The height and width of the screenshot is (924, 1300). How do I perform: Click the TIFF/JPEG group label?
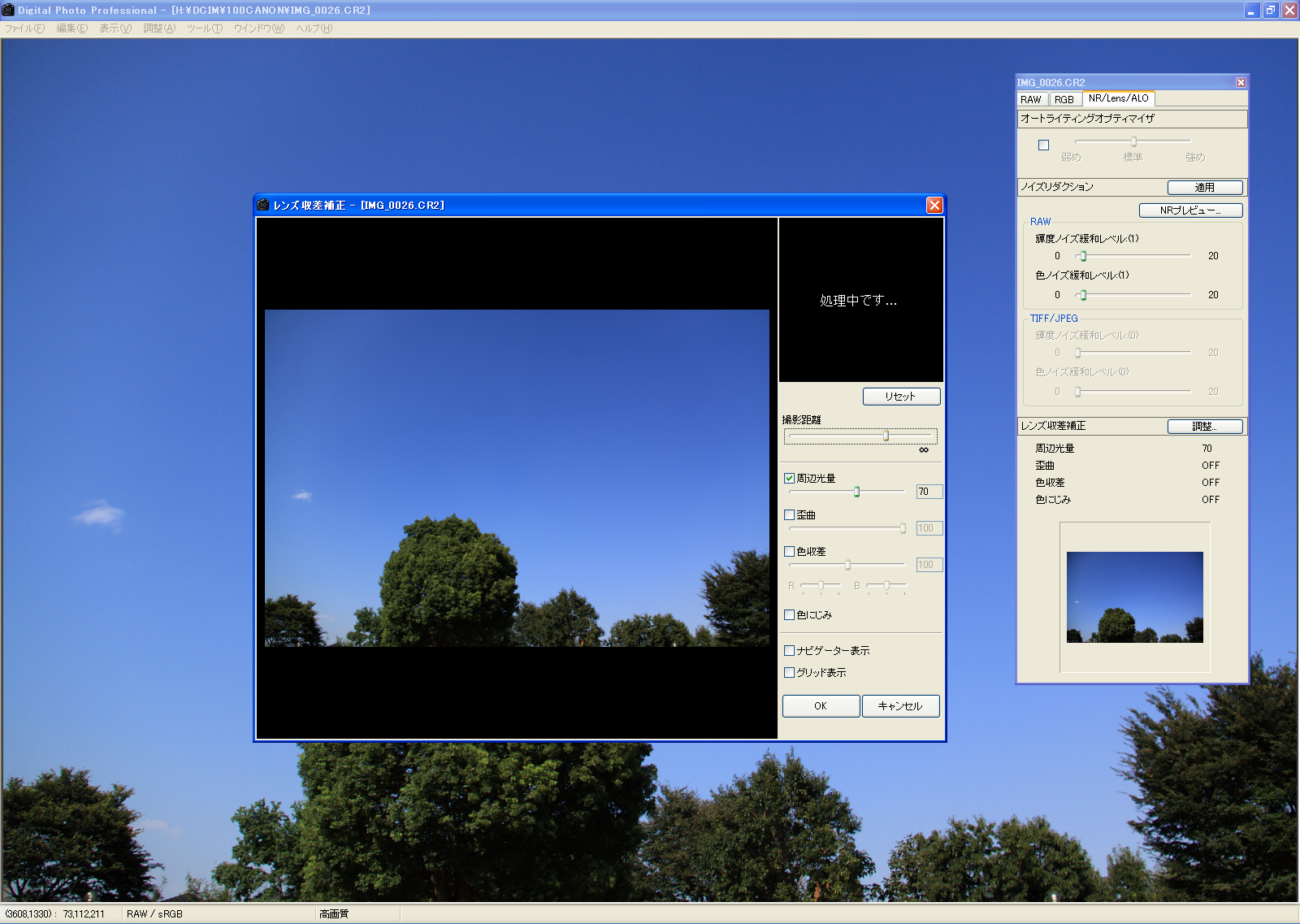(x=1054, y=319)
